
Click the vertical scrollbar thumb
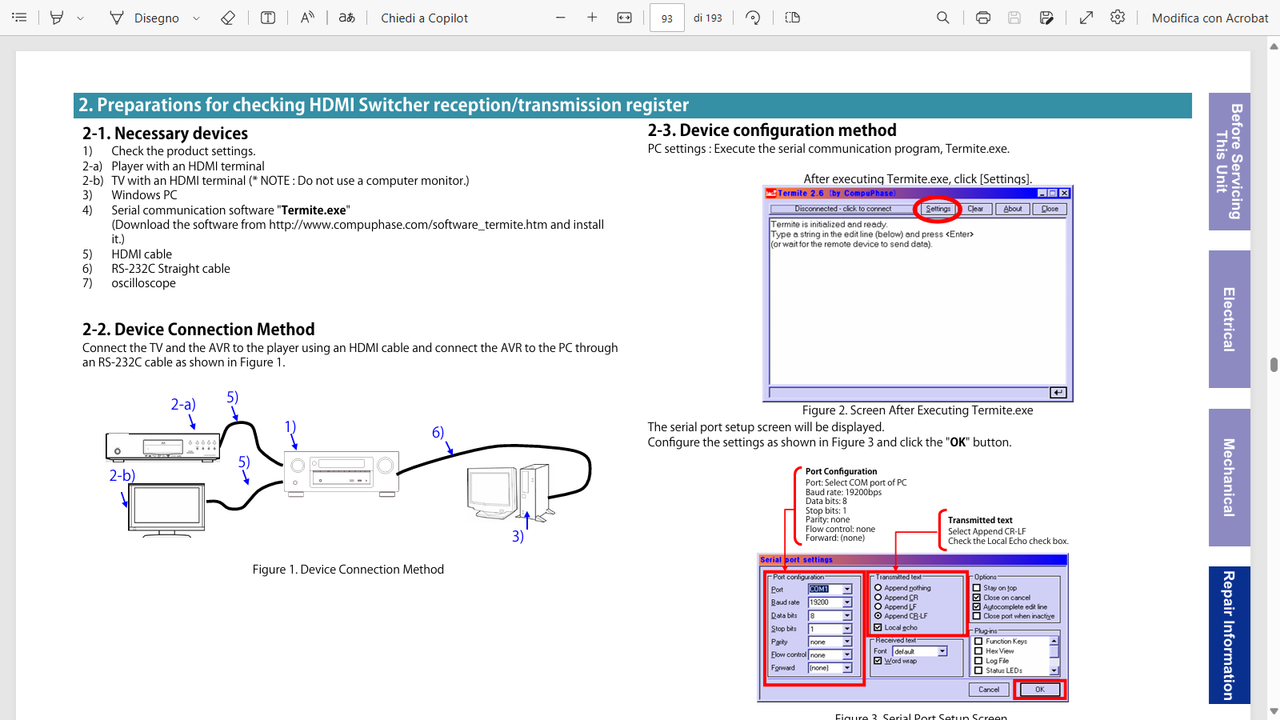point(1273,365)
